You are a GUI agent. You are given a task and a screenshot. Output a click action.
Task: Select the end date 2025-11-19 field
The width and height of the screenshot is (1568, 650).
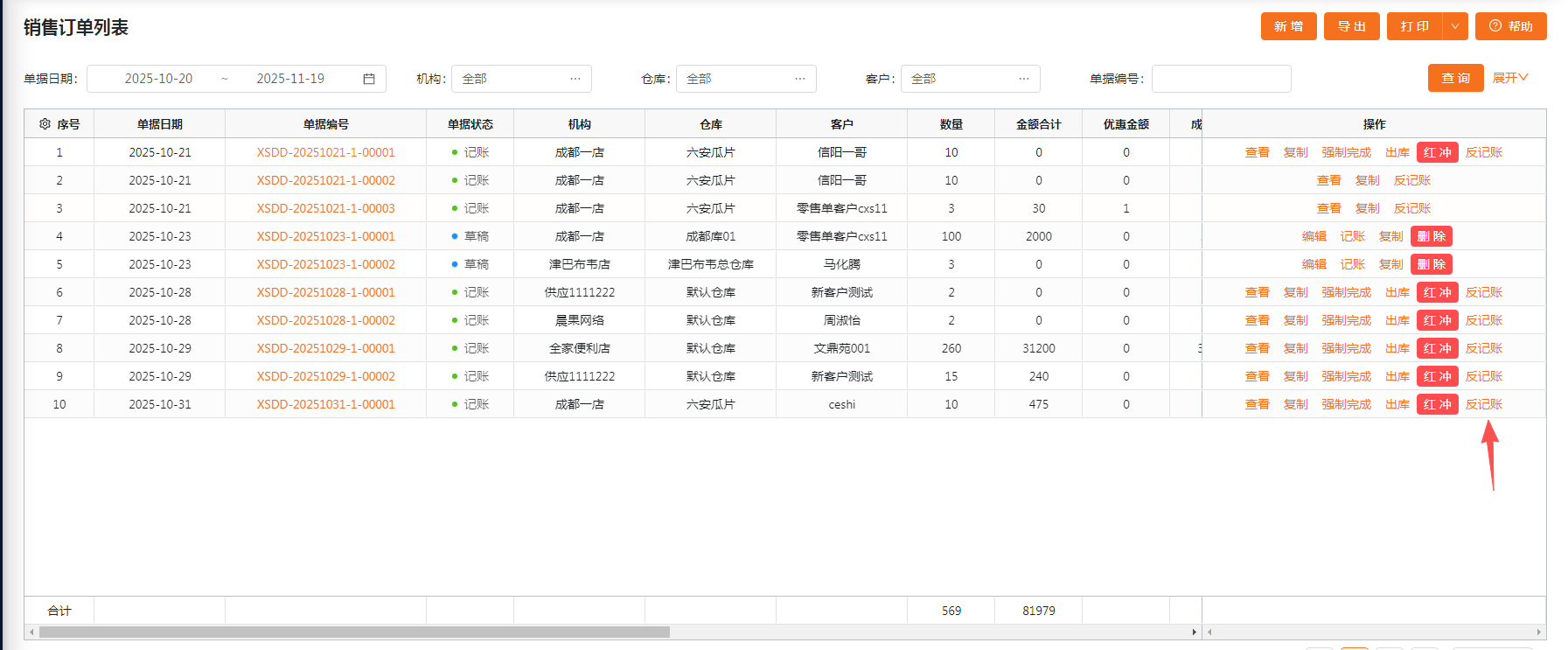point(290,79)
